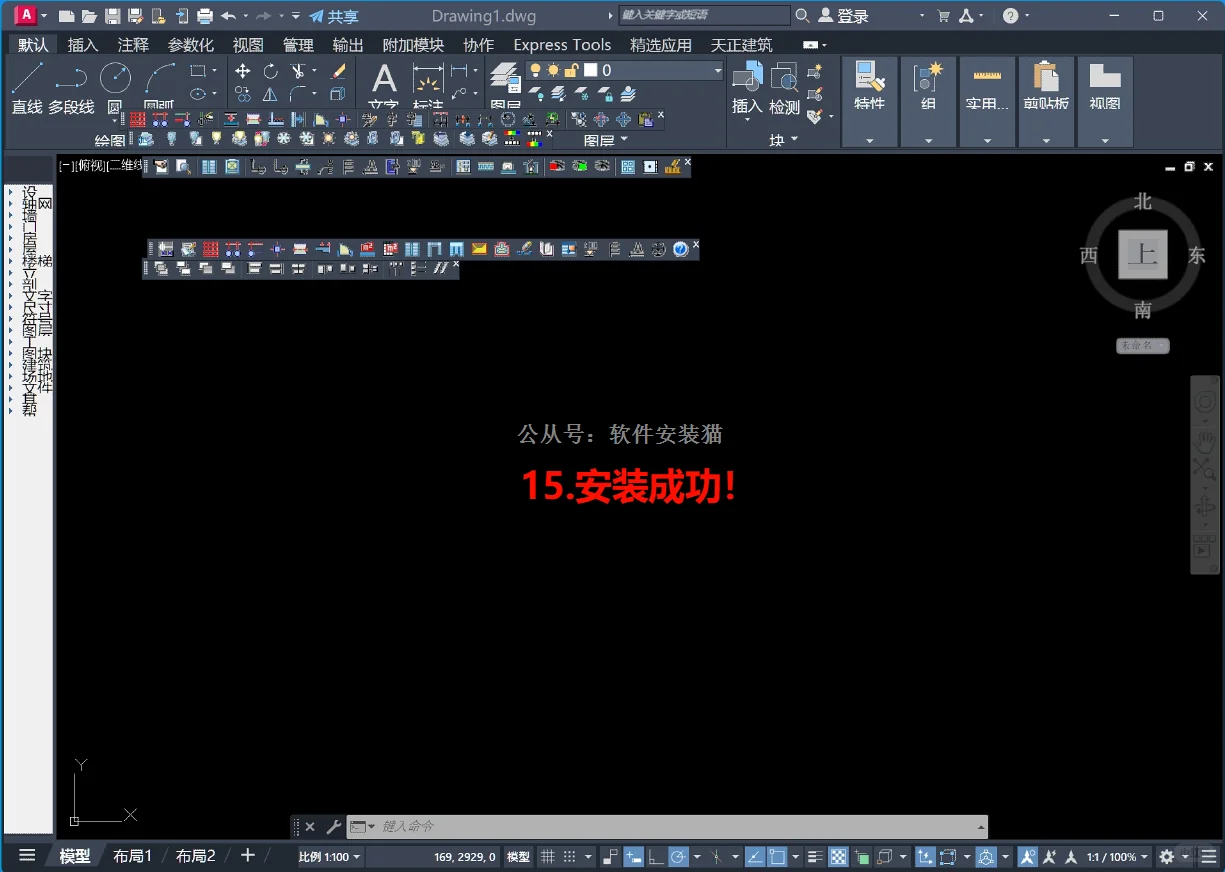The width and height of the screenshot is (1225, 872).
Task: Open the layer dropdown showing layer 0
Action: pyautogui.click(x=717, y=70)
